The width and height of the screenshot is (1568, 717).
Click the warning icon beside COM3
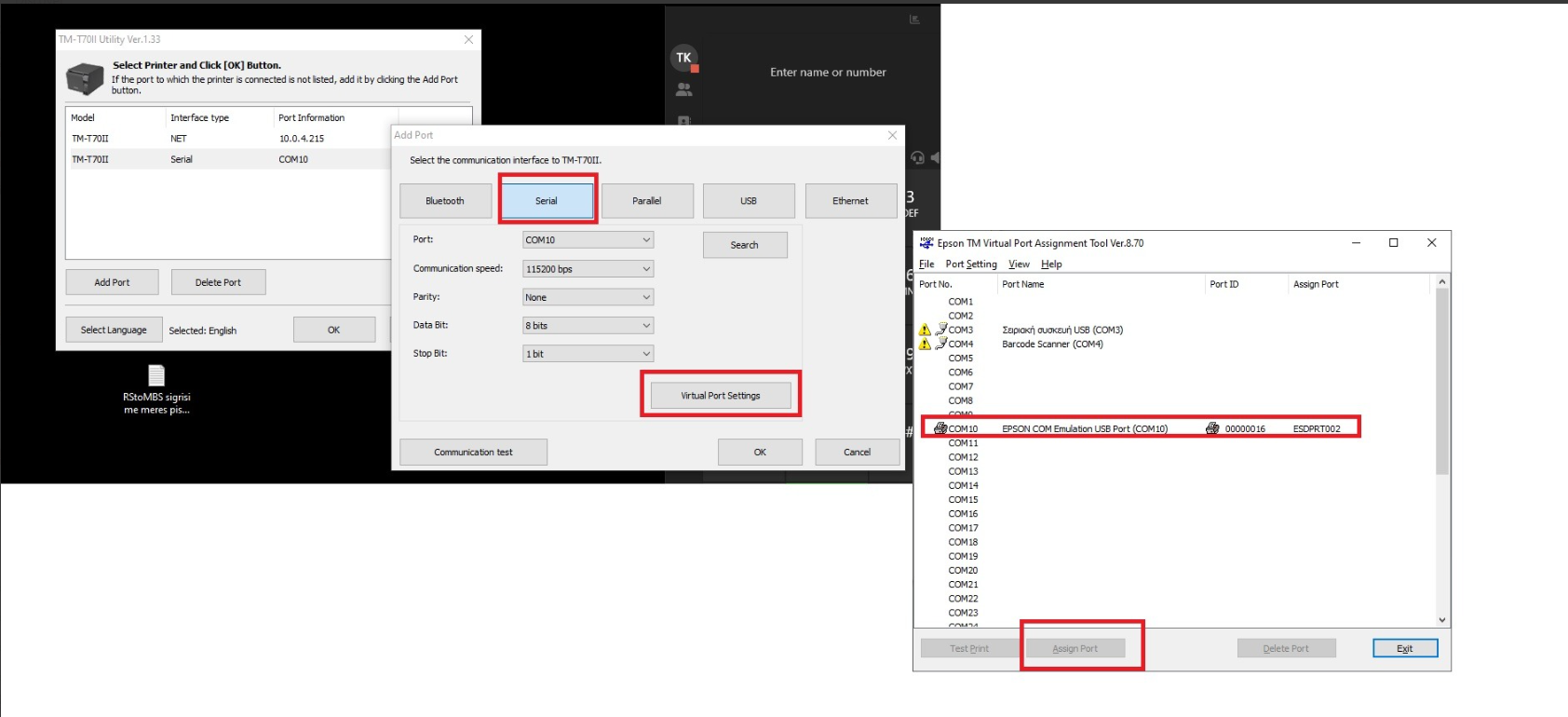point(925,330)
